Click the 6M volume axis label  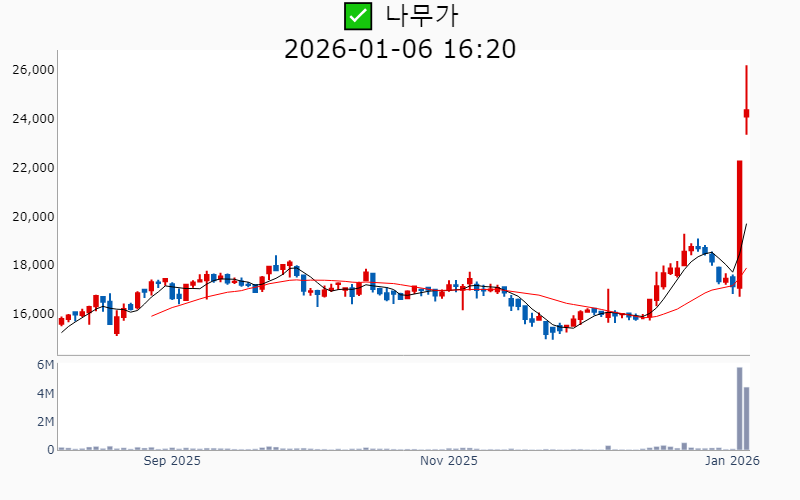coord(45,365)
